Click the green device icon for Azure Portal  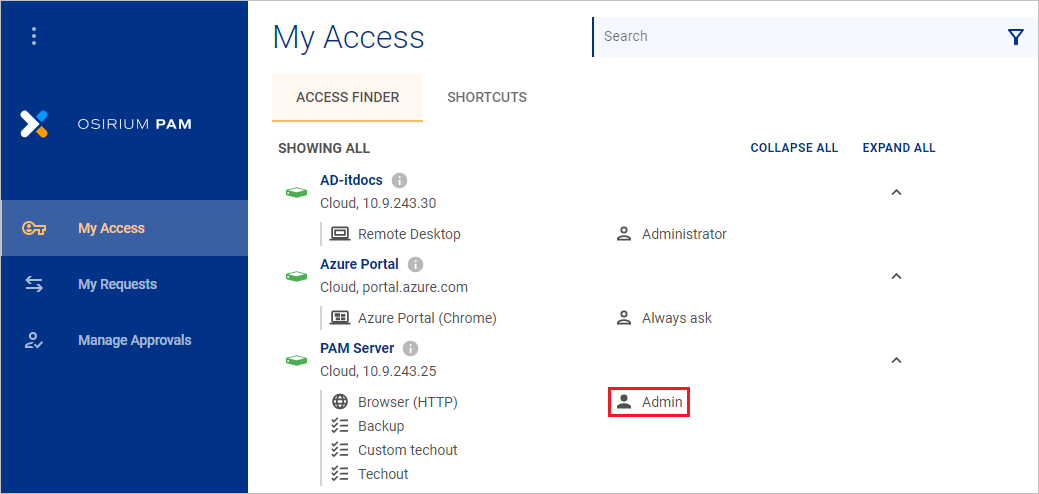pyautogui.click(x=296, y=276)
